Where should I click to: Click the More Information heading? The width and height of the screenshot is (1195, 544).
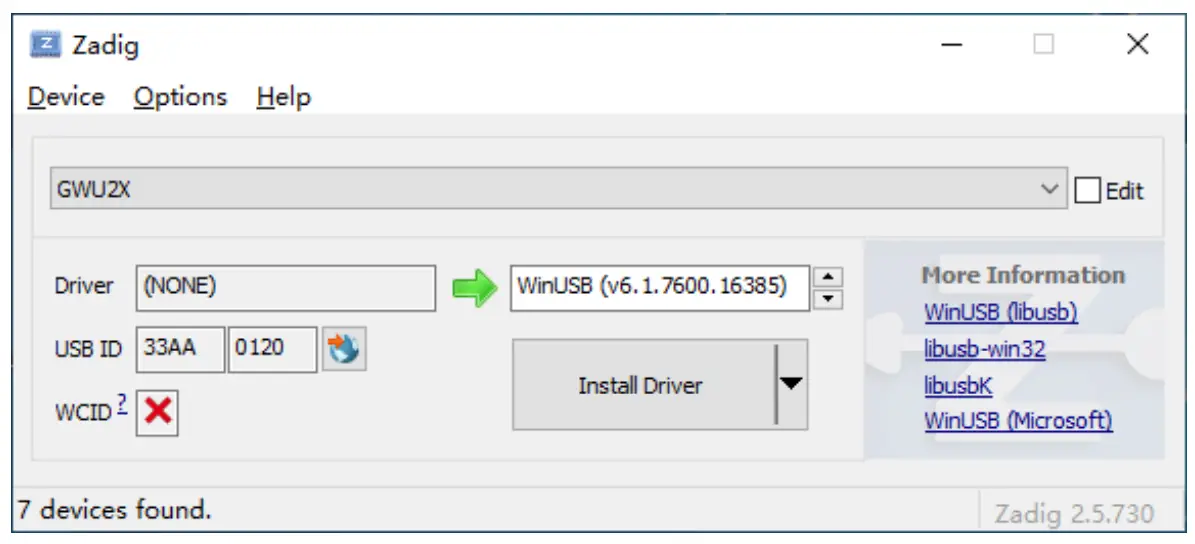click(1023, 275)
